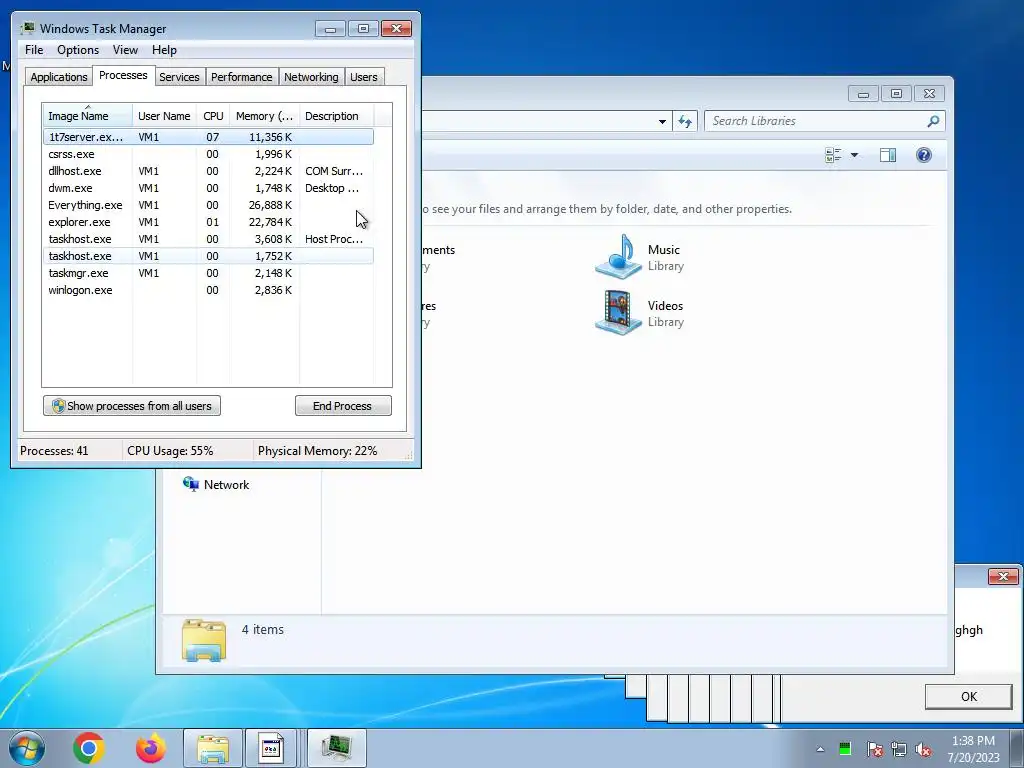The height and width of the screenshot is (768, 1024).
Task: Open the taskbar app next to Explorer
Action: click(x=271, y=748)
